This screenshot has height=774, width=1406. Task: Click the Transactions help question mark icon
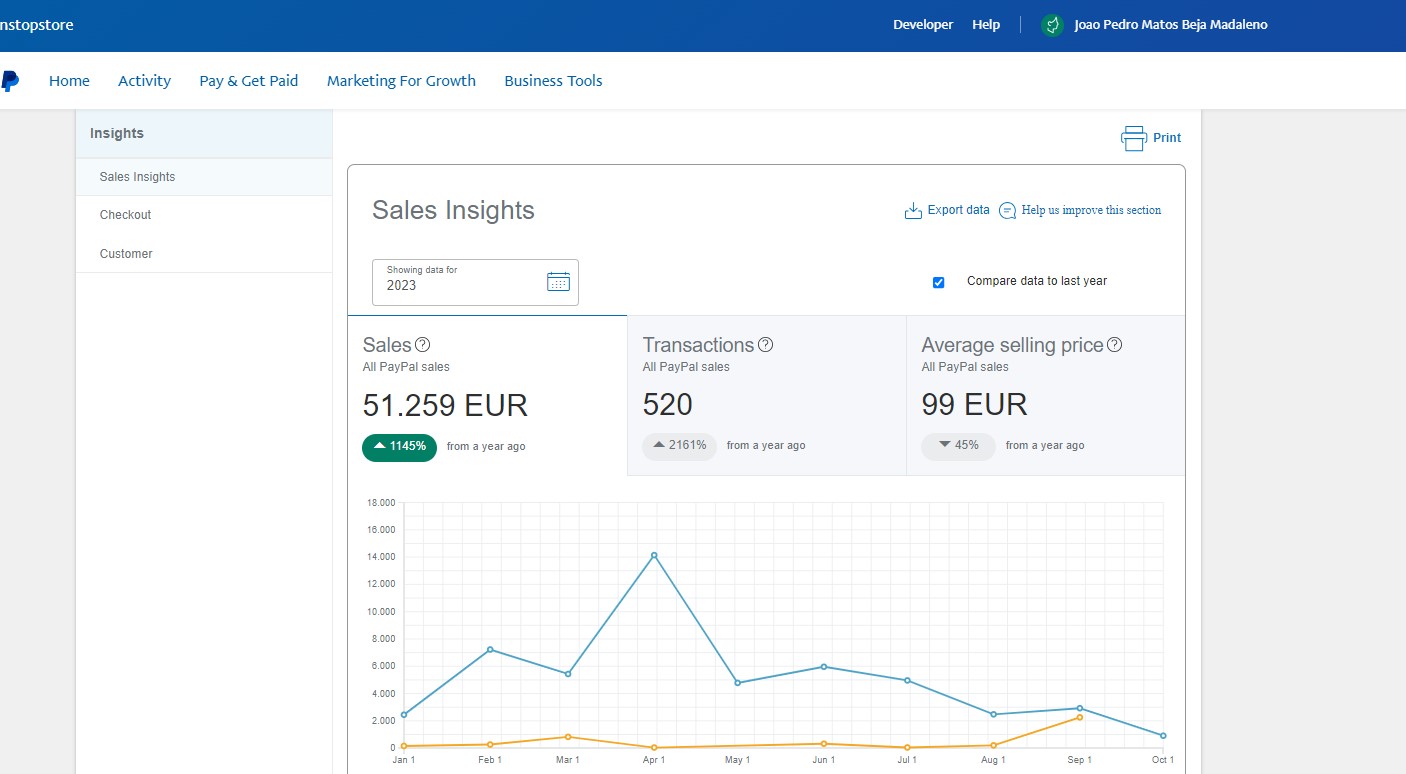(765, 345)
